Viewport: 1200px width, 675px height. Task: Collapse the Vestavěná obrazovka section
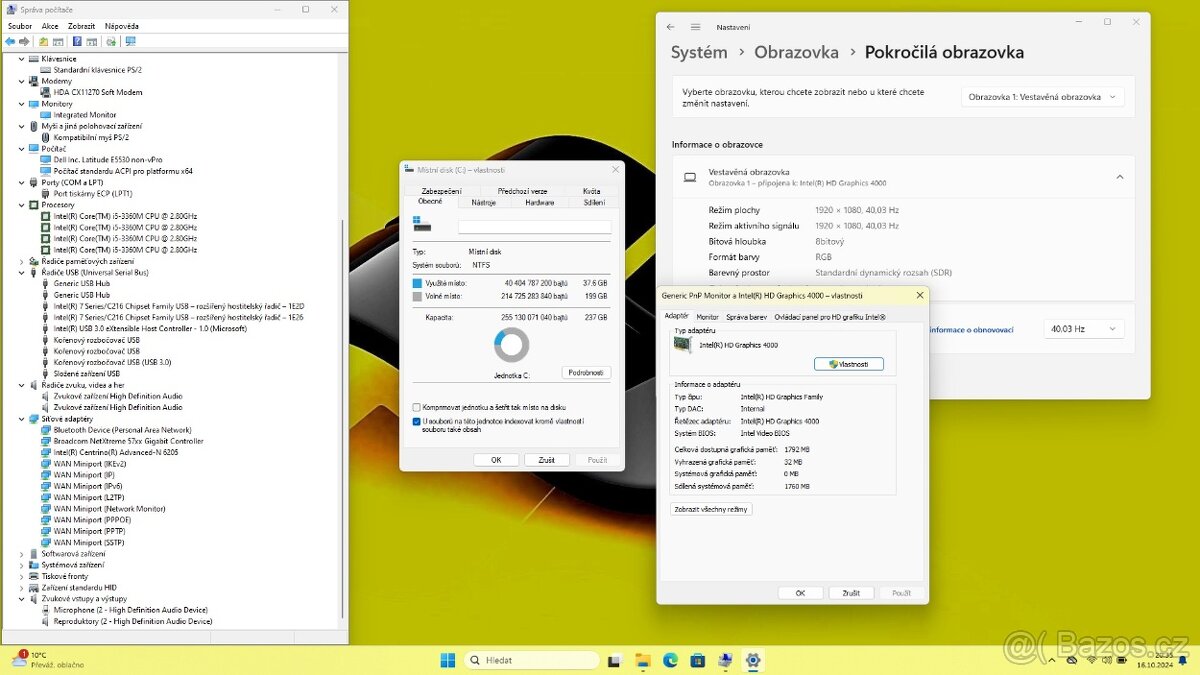coord(1119,176)
